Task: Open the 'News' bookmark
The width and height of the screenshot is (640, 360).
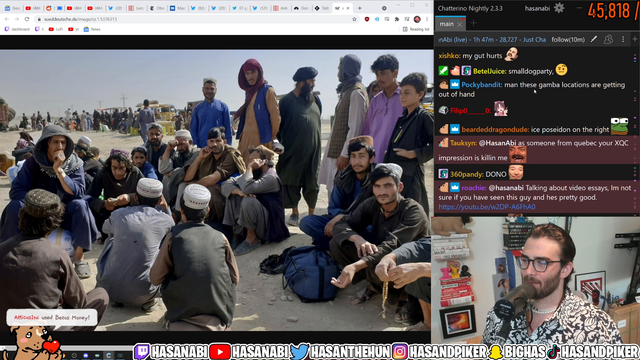Action: pos(92,29)
